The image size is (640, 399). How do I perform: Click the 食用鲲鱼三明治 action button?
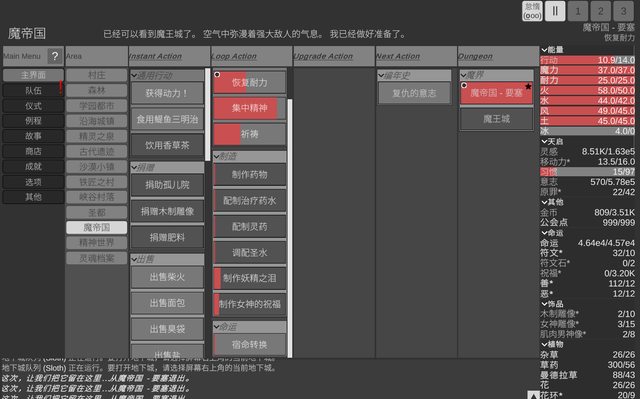click(x=167, y=119)
